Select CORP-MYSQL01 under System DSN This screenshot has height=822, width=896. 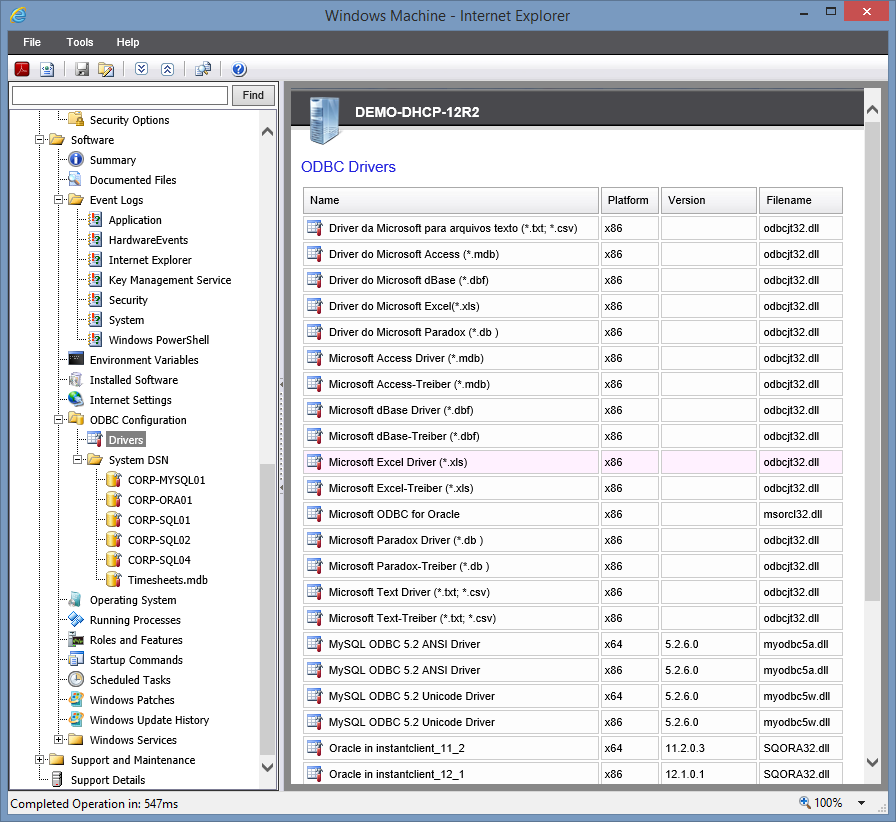tap(166, 480)
